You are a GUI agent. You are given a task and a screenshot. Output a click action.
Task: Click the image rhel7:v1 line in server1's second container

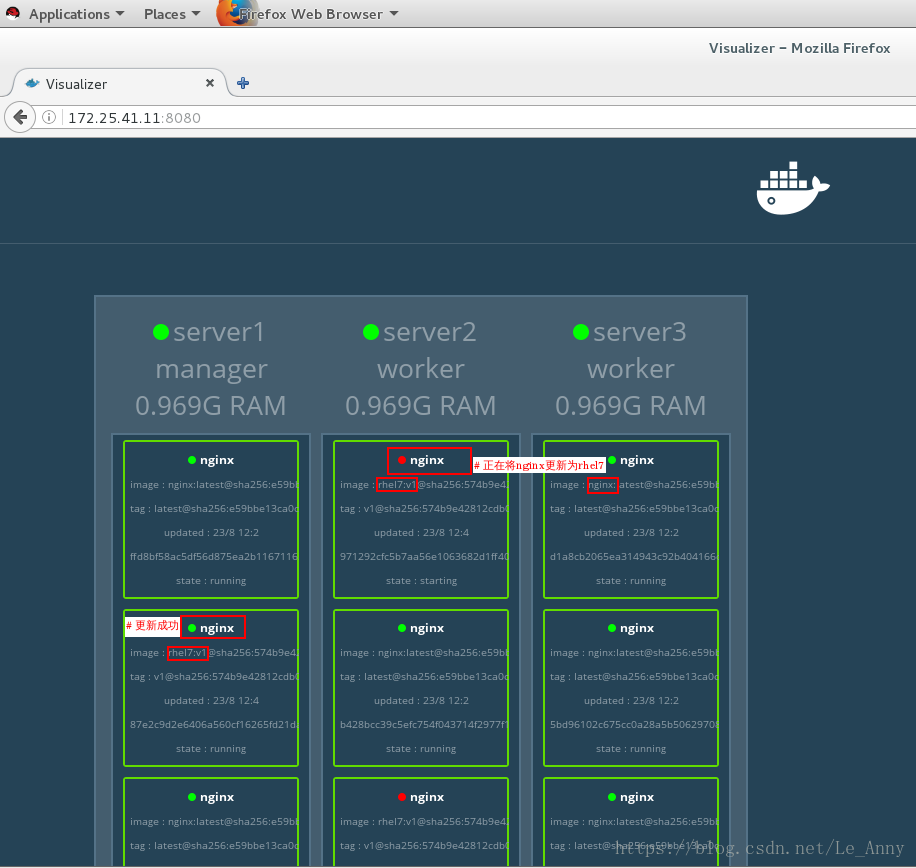pos(214,653)
